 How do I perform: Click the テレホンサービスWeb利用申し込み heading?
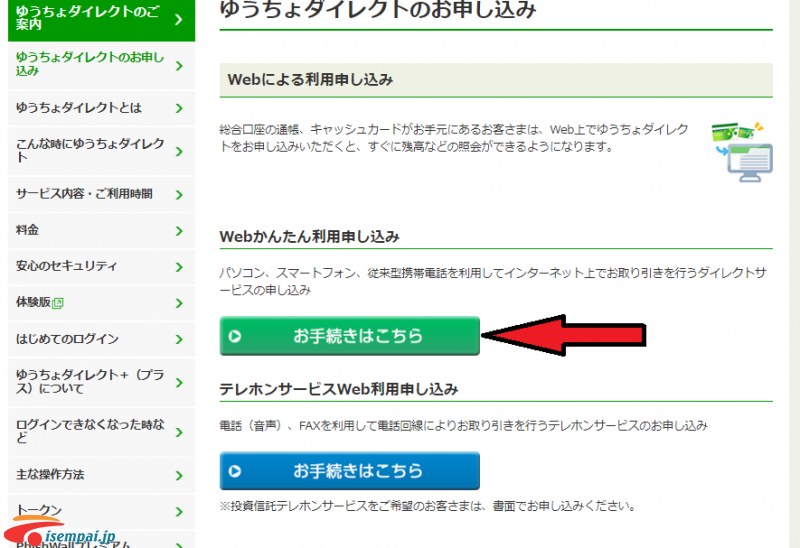(339, 389)
